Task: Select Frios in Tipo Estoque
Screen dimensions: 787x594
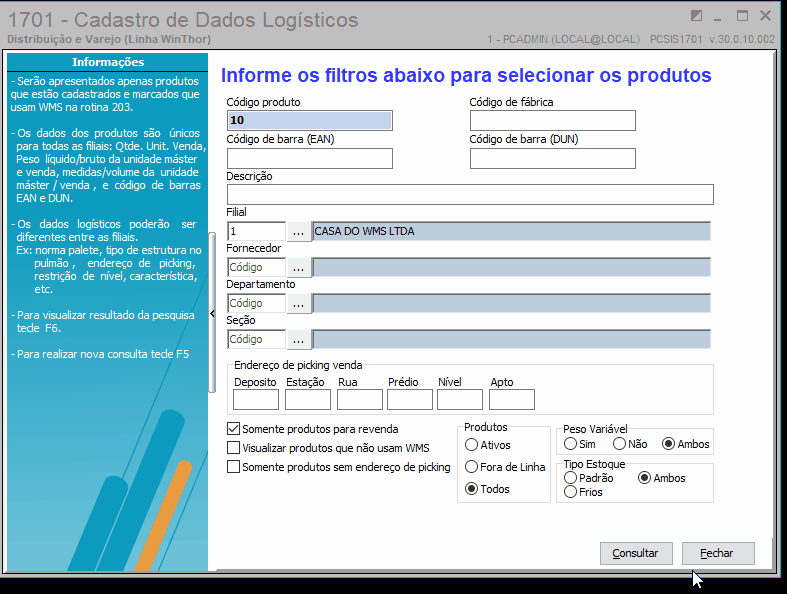Action: click(570, 492)
